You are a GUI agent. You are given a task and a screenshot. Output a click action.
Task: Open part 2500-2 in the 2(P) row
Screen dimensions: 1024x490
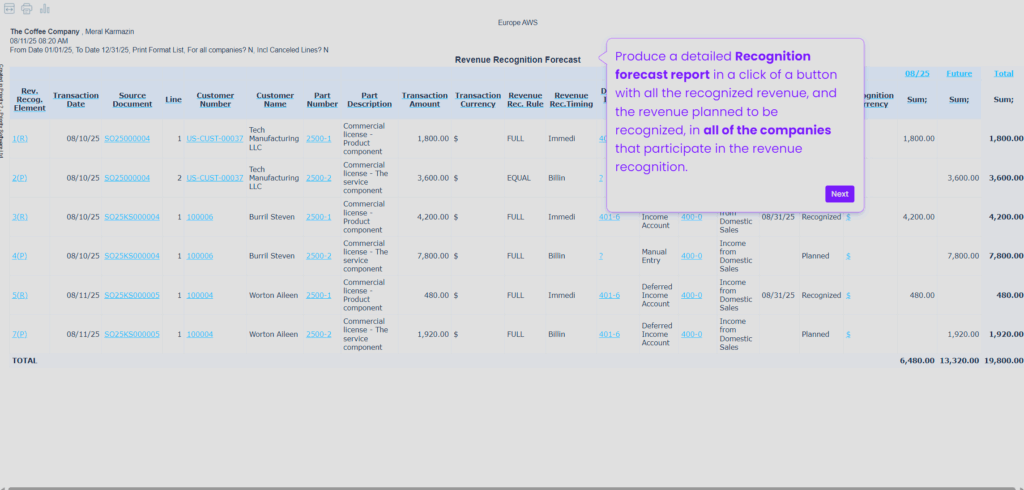[x=319, y=178]
